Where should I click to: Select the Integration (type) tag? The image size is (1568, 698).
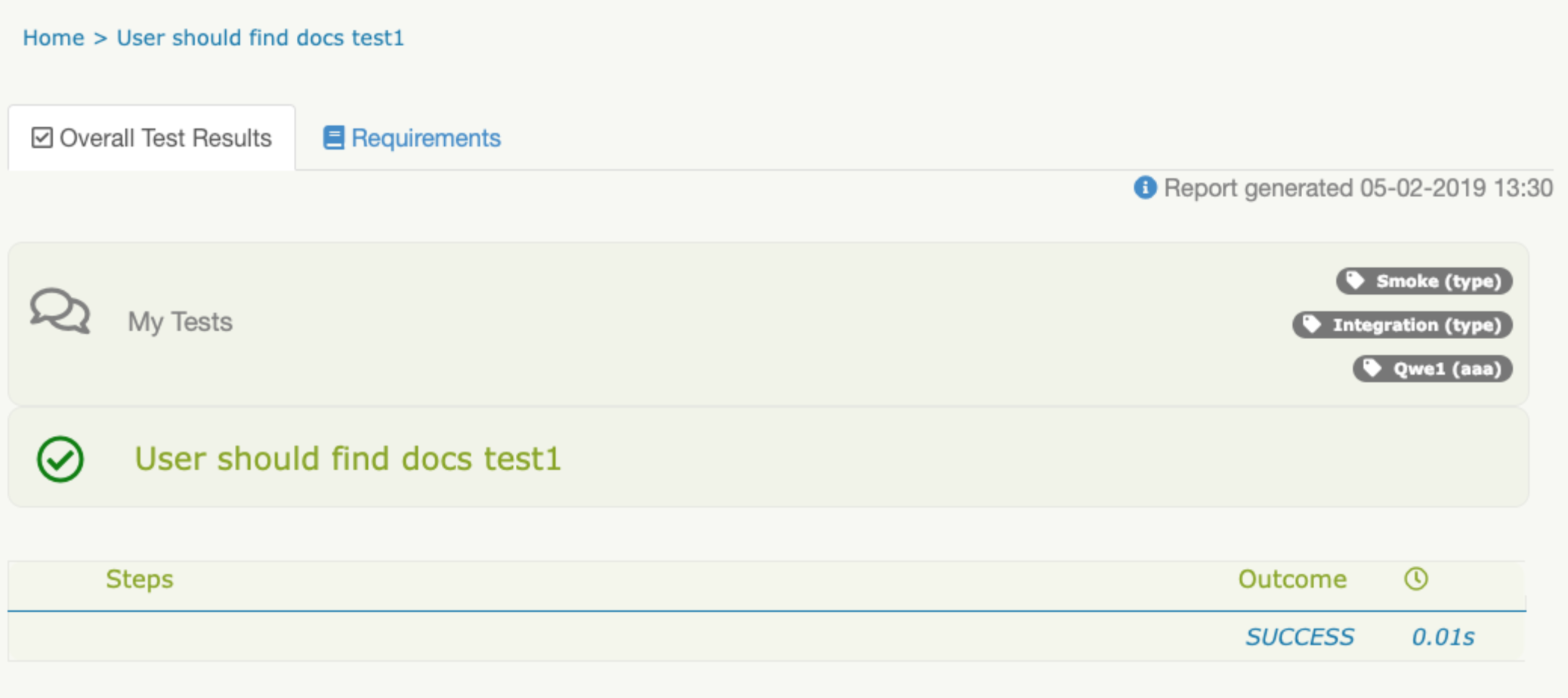coord(1402,325)
